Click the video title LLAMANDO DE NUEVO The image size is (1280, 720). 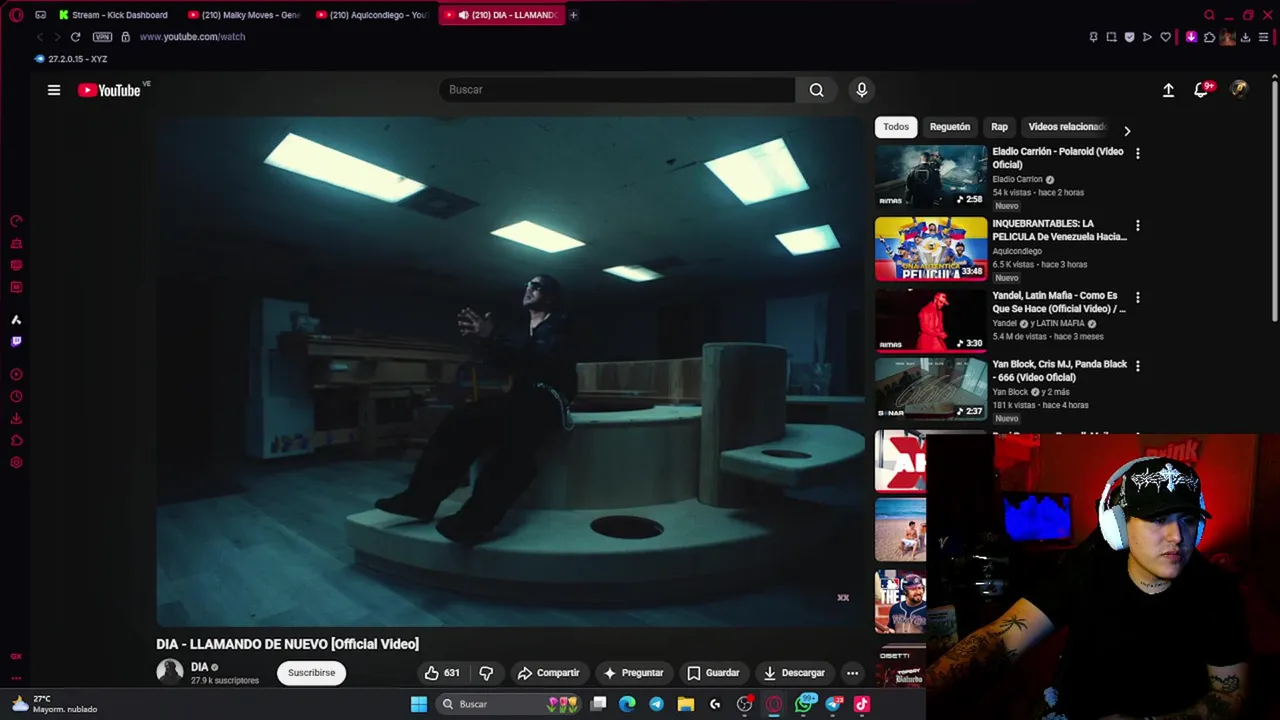(287, 644)
